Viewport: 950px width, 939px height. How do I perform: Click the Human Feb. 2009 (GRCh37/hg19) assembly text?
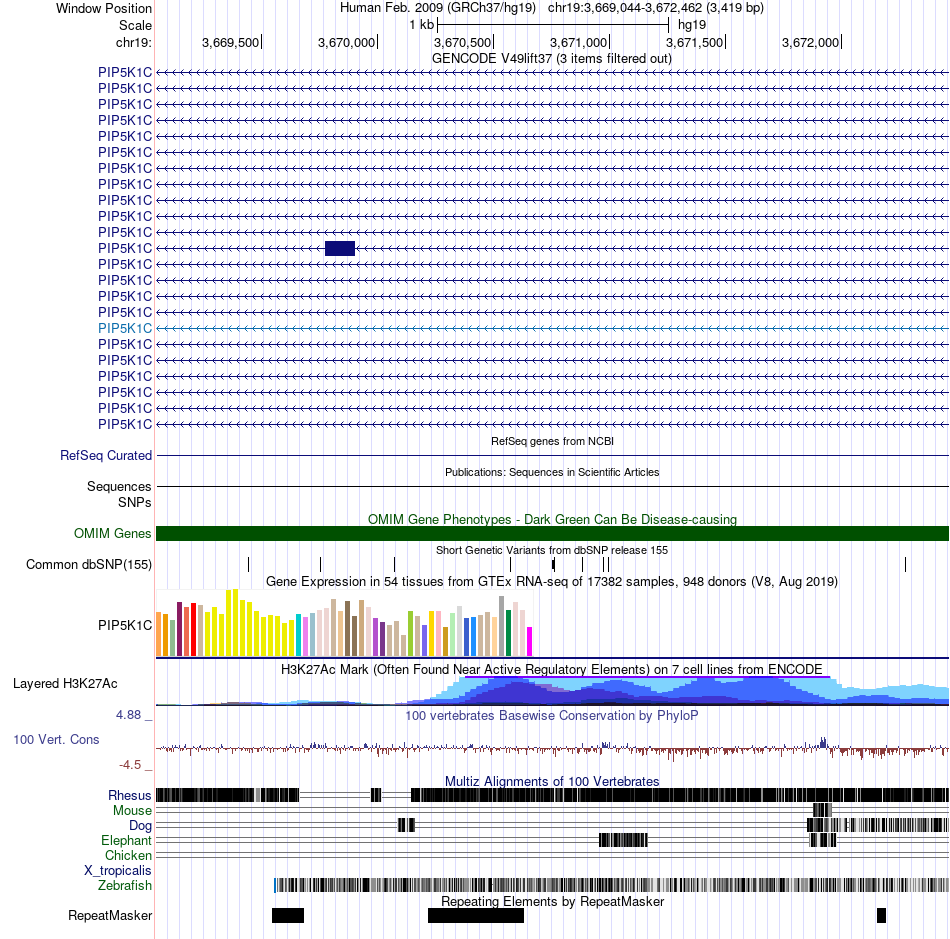(437, 8)
